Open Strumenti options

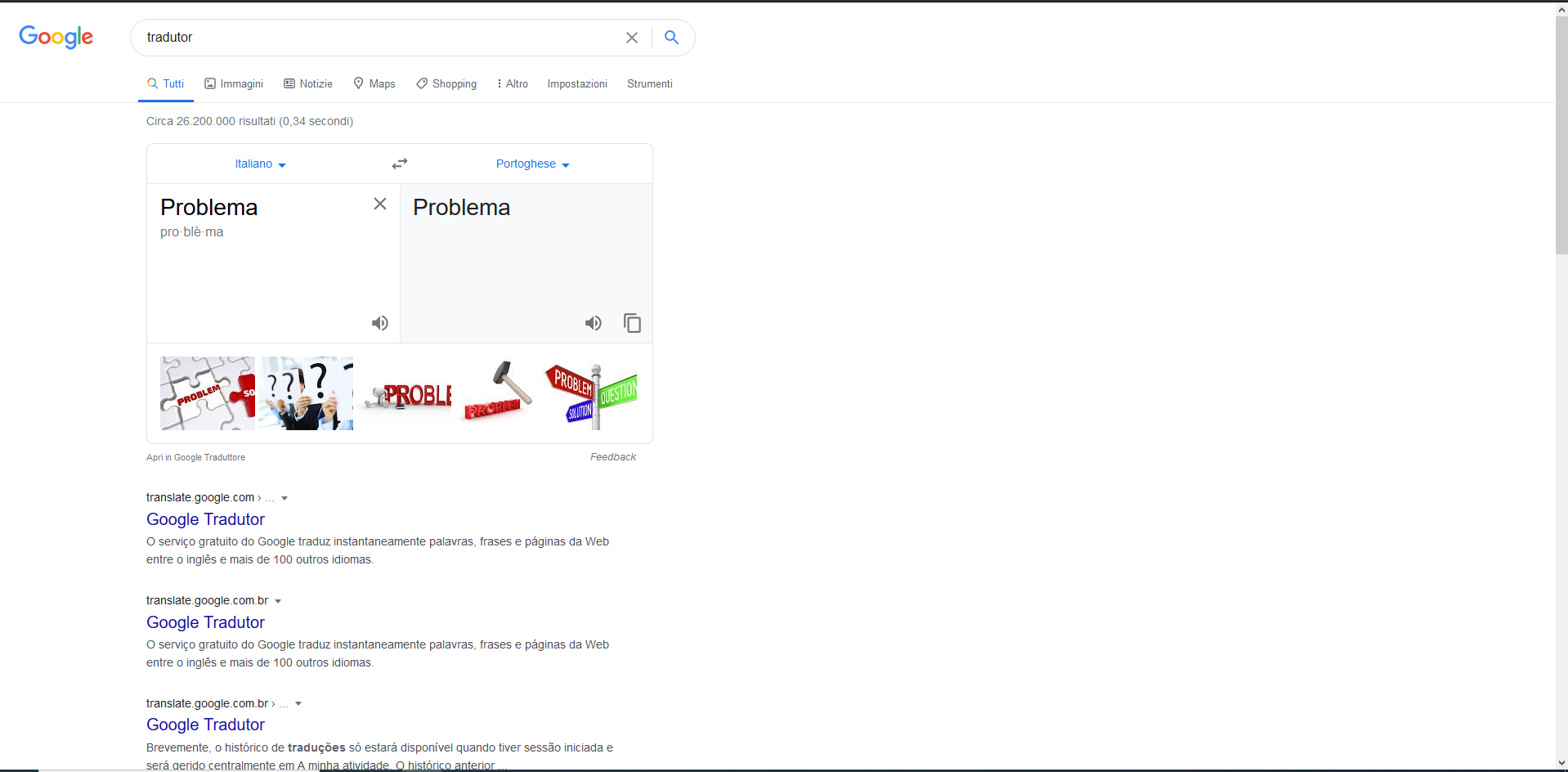click(x=650, y=83)
